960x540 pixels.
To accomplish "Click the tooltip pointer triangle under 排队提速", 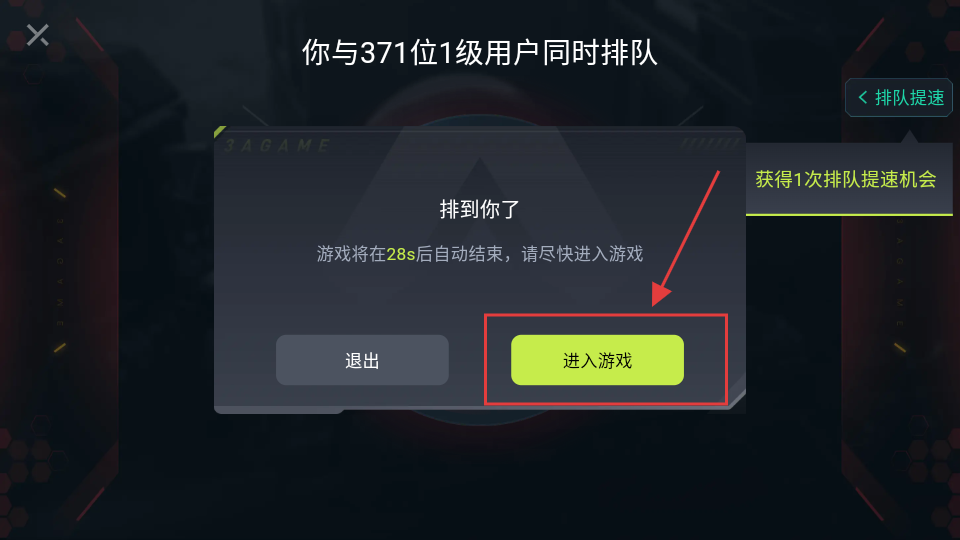I will pos(909,137).
